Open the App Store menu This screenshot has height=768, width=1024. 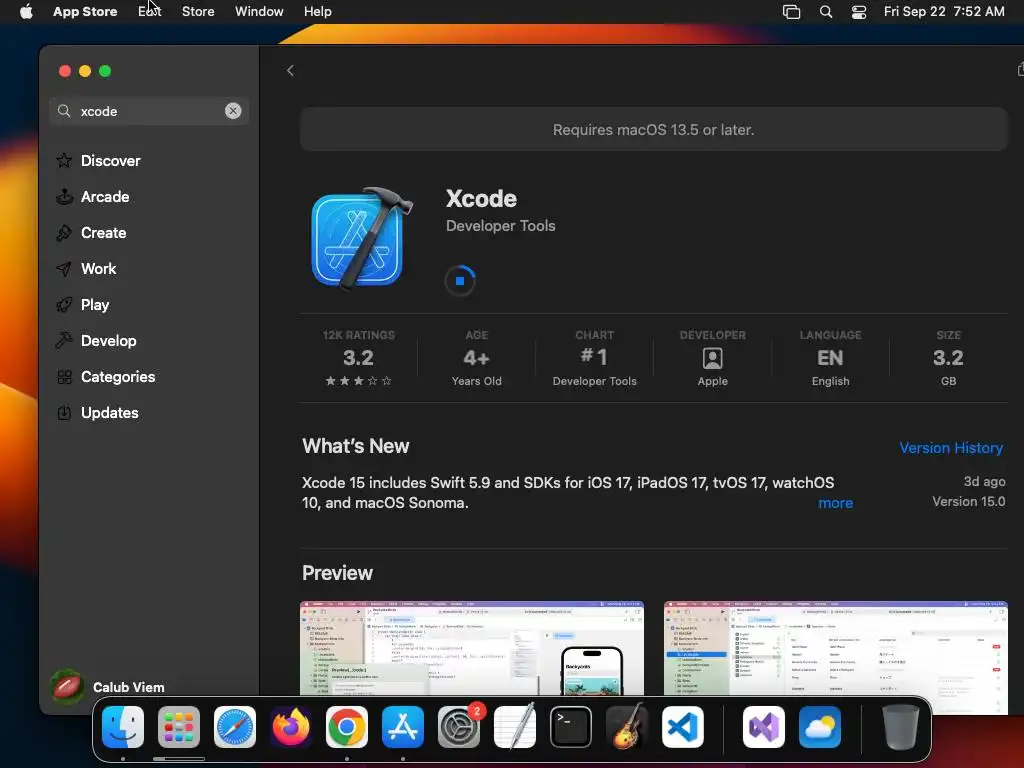[x=85, y=11]
